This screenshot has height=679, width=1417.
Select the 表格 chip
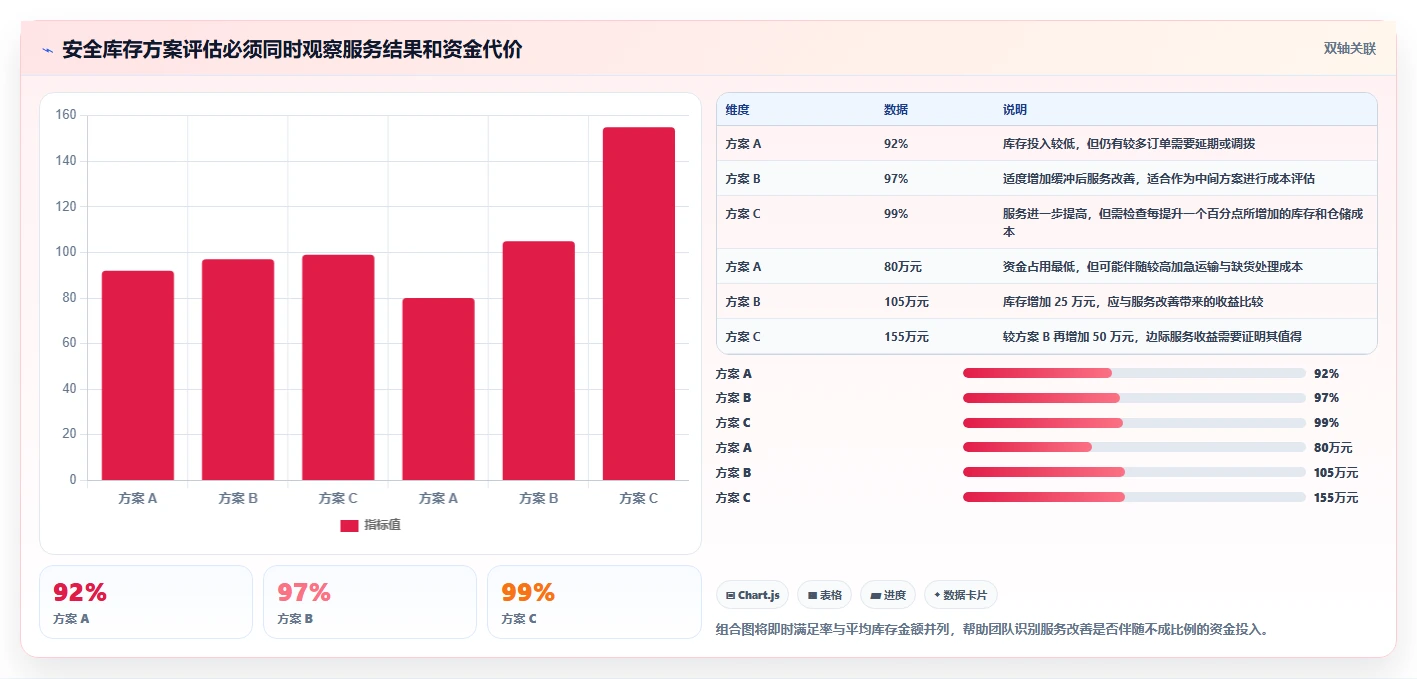(825, 595)
